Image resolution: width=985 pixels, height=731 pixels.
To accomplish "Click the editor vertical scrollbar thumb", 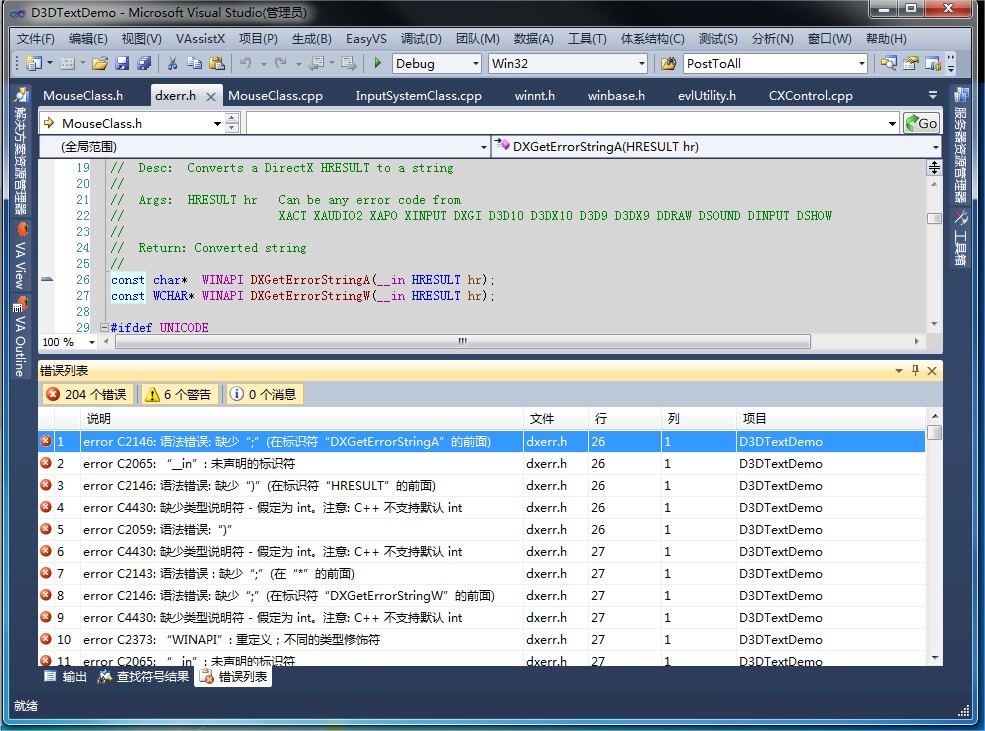I will click(934, 218).
